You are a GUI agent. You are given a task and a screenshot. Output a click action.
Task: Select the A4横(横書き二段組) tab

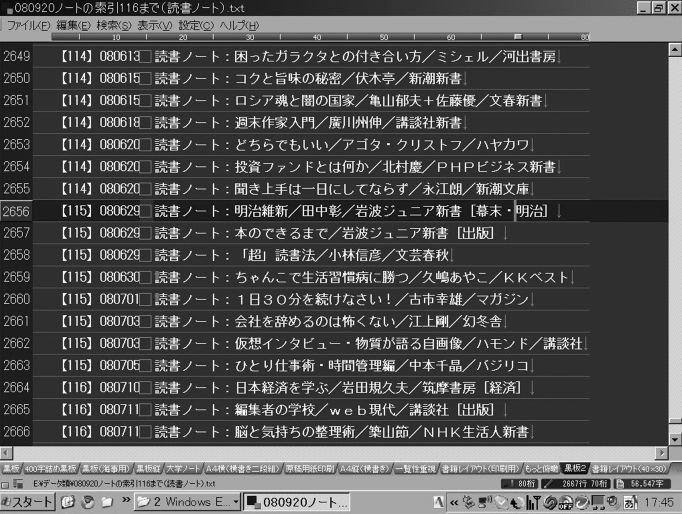tap(243, 468)
